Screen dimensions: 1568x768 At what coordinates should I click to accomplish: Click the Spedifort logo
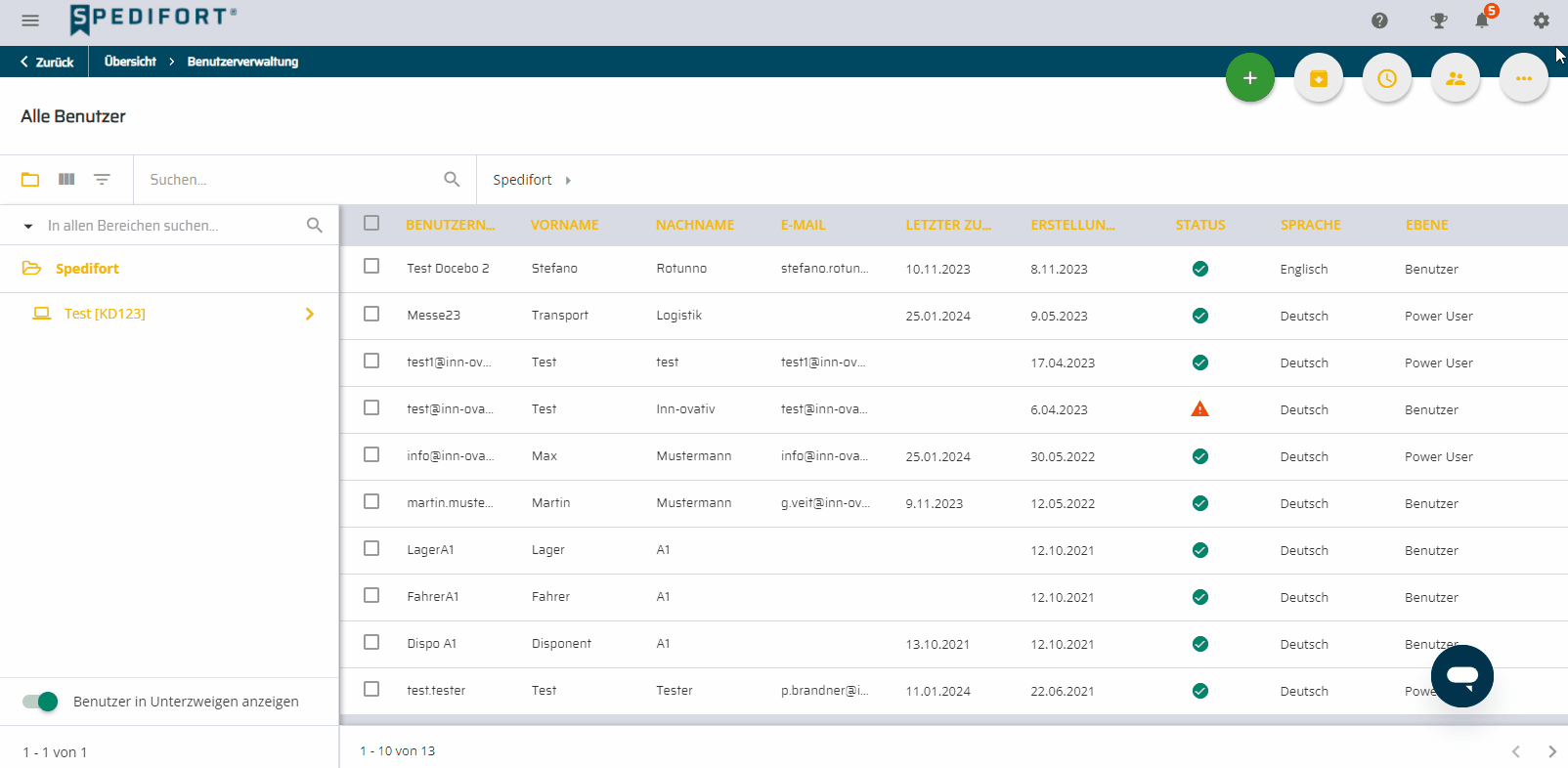(x=153, y=19)
